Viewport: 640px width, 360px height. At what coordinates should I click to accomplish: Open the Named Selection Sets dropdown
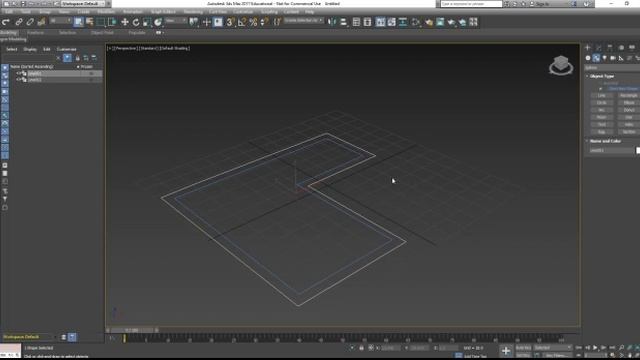tap(304, 20)
